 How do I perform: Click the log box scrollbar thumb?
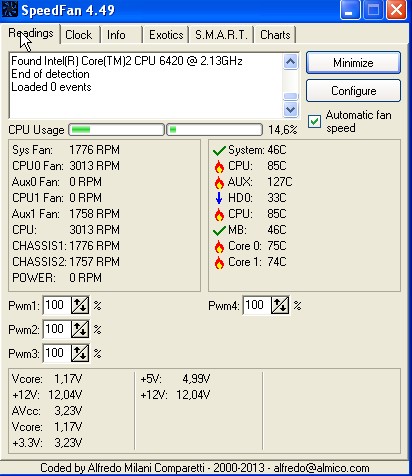290,96
